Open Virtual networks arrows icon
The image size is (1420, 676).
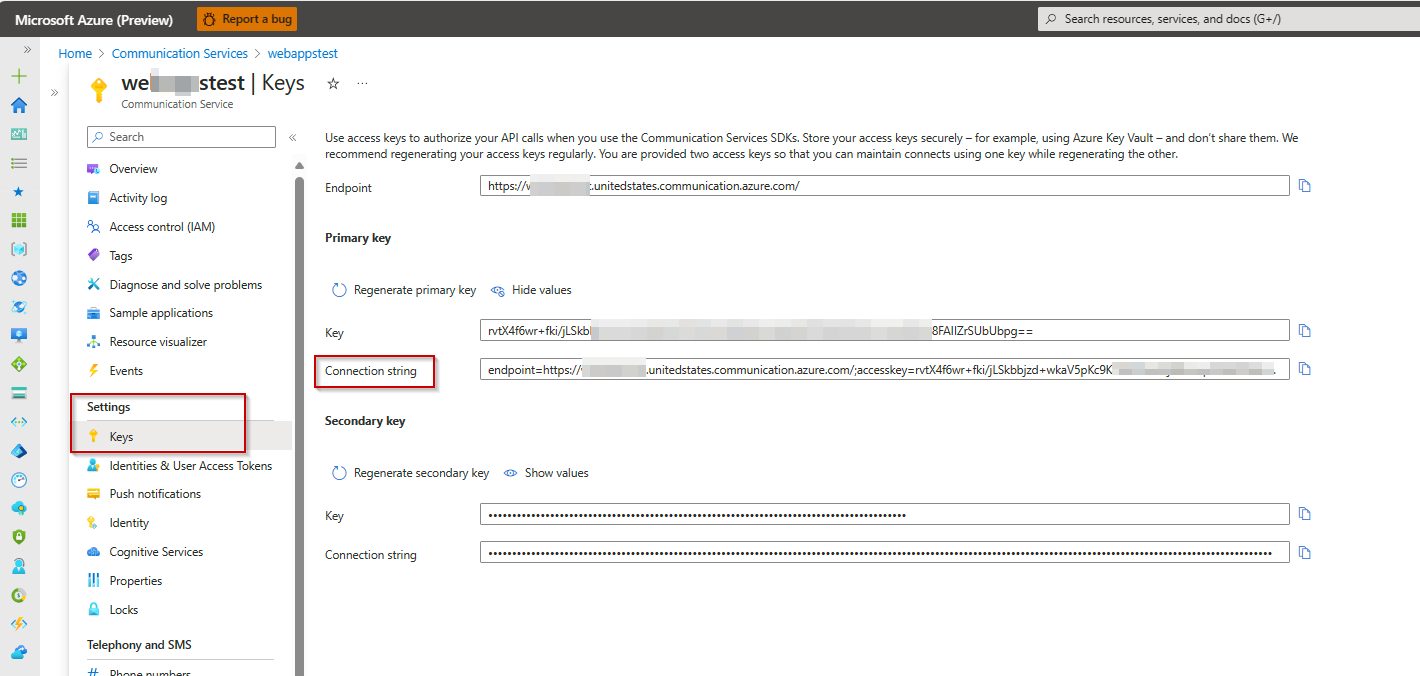tap(19, 422)
